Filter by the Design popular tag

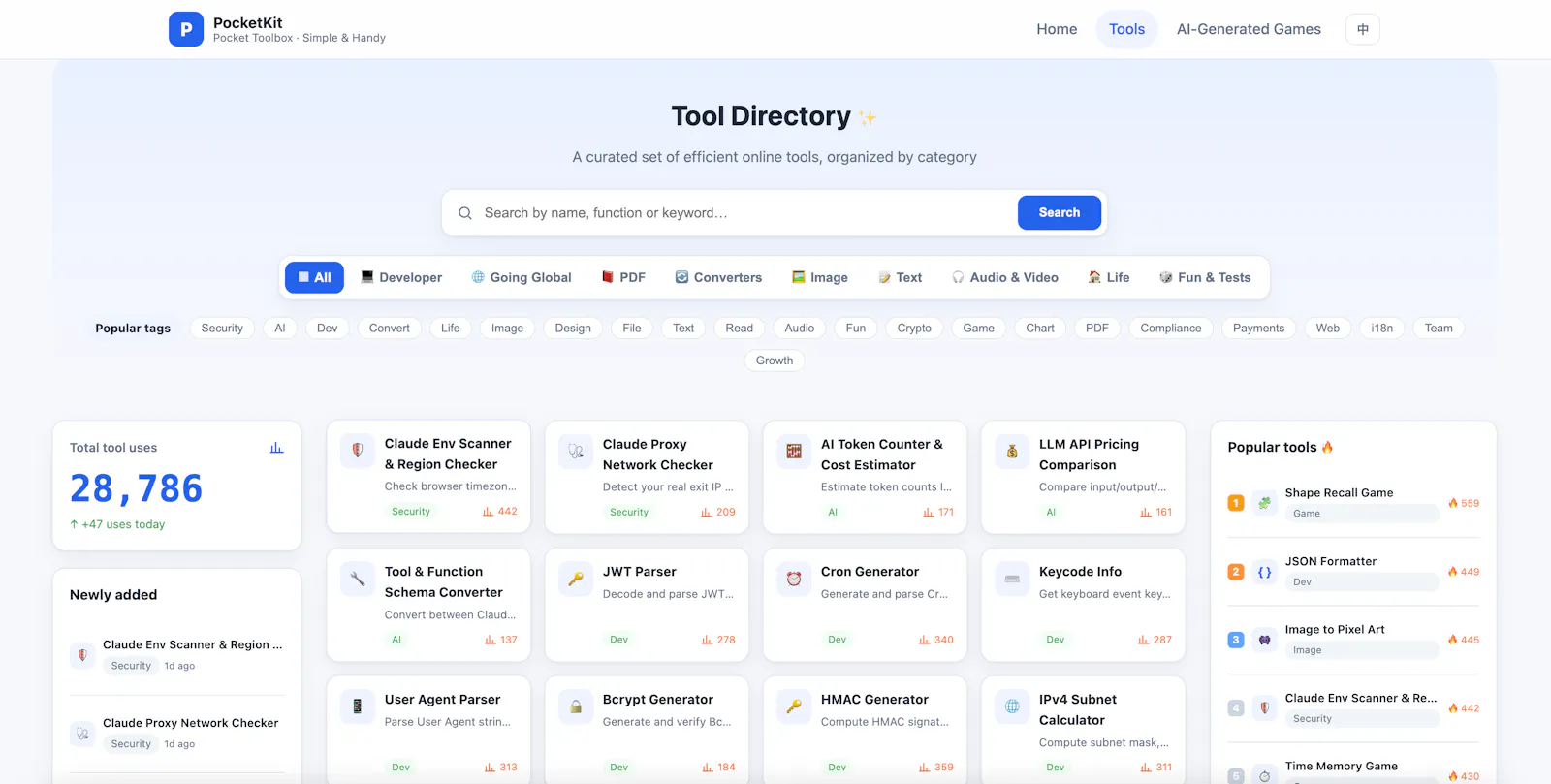pos(573,328)
